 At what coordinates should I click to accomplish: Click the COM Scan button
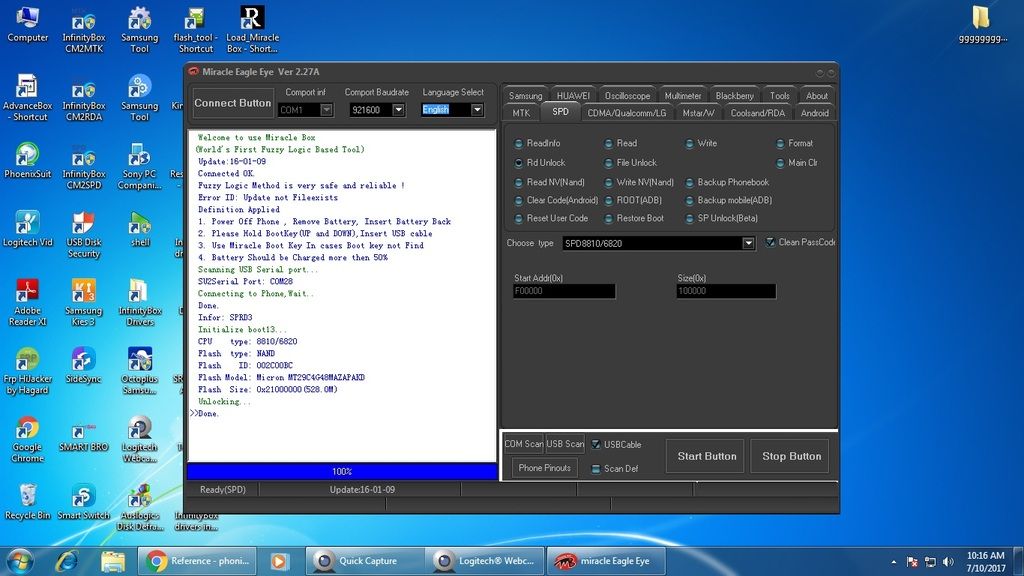[524, 444]
